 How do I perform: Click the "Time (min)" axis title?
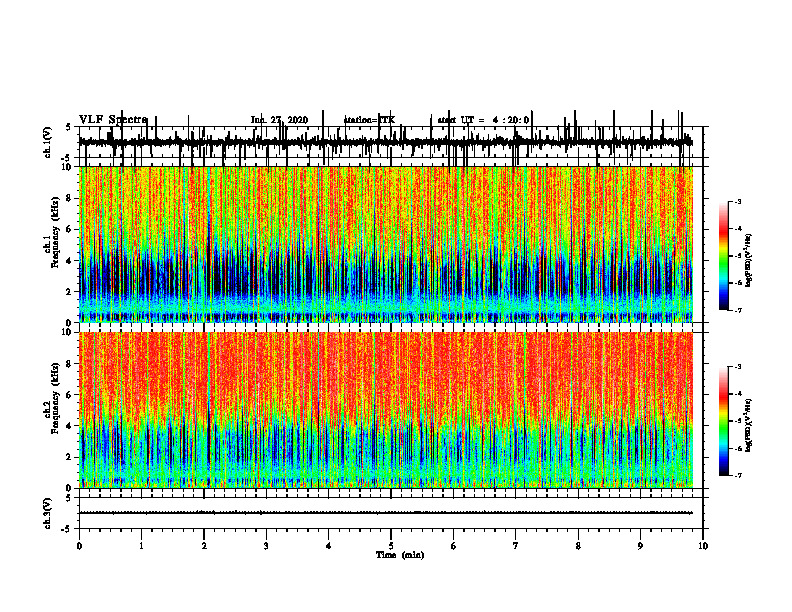click(x=400, y=555)
